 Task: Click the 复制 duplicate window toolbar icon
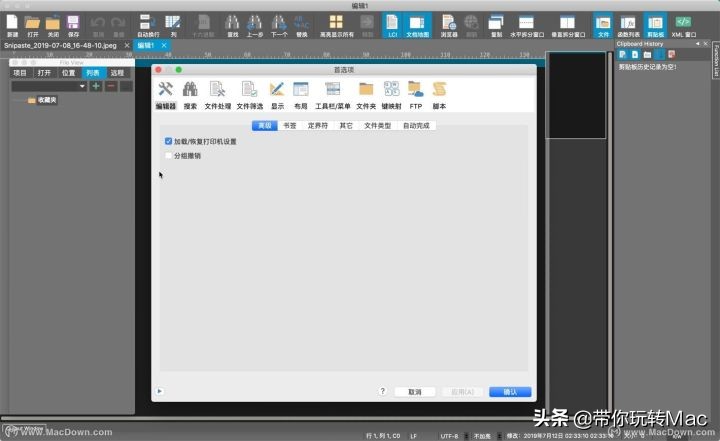coord(496,25)
